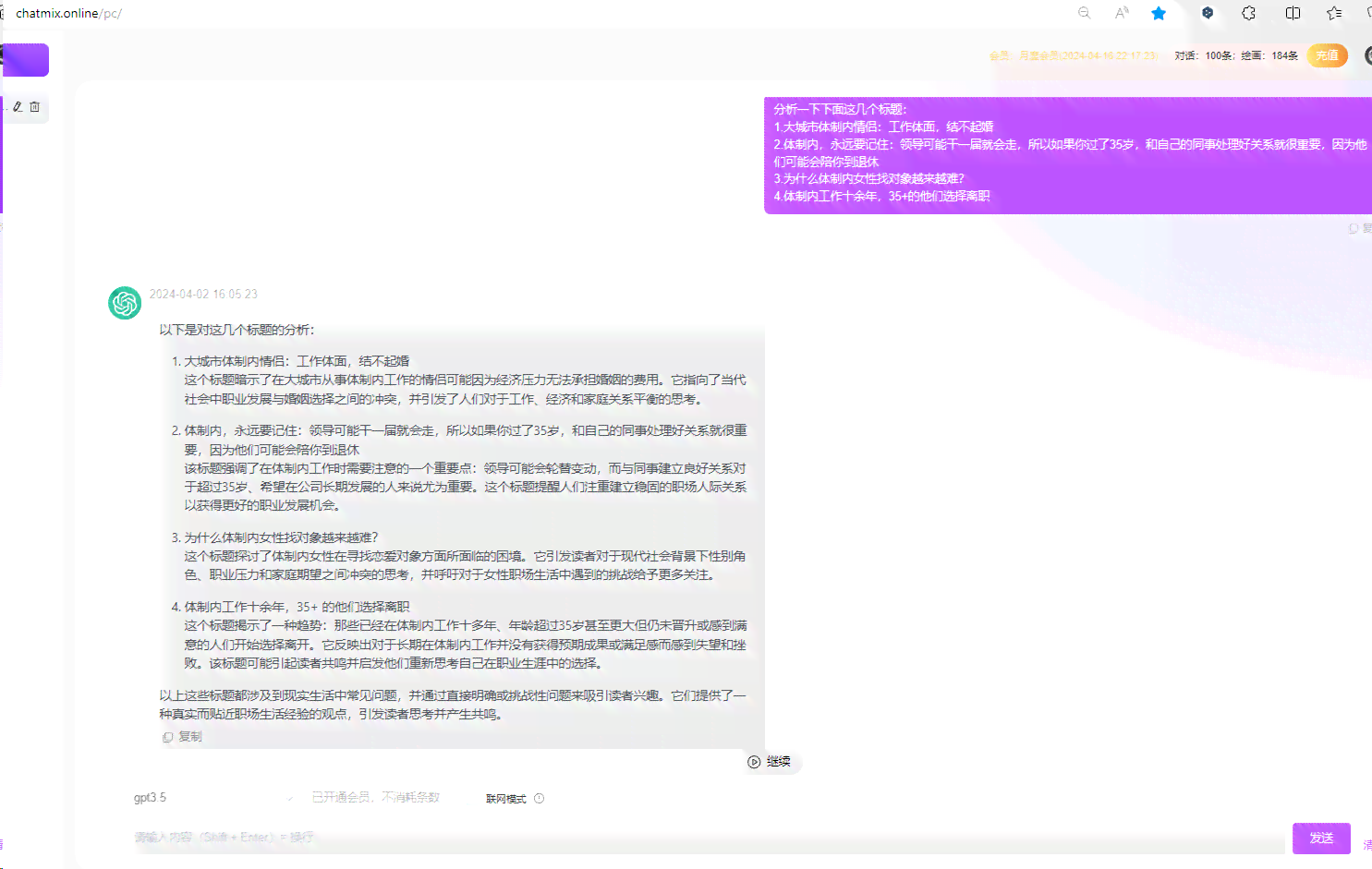The image size is (1372, 869).
Task: Click the ChatGPT avatar logo beside reply
Action: [125, 303]
